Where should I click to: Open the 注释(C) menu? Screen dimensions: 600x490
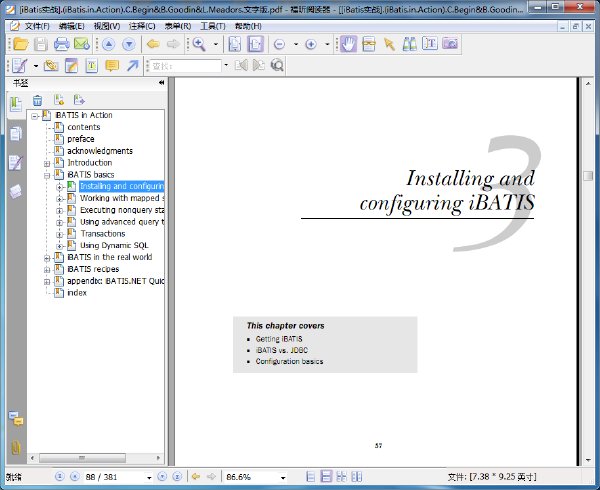(142, 26)
